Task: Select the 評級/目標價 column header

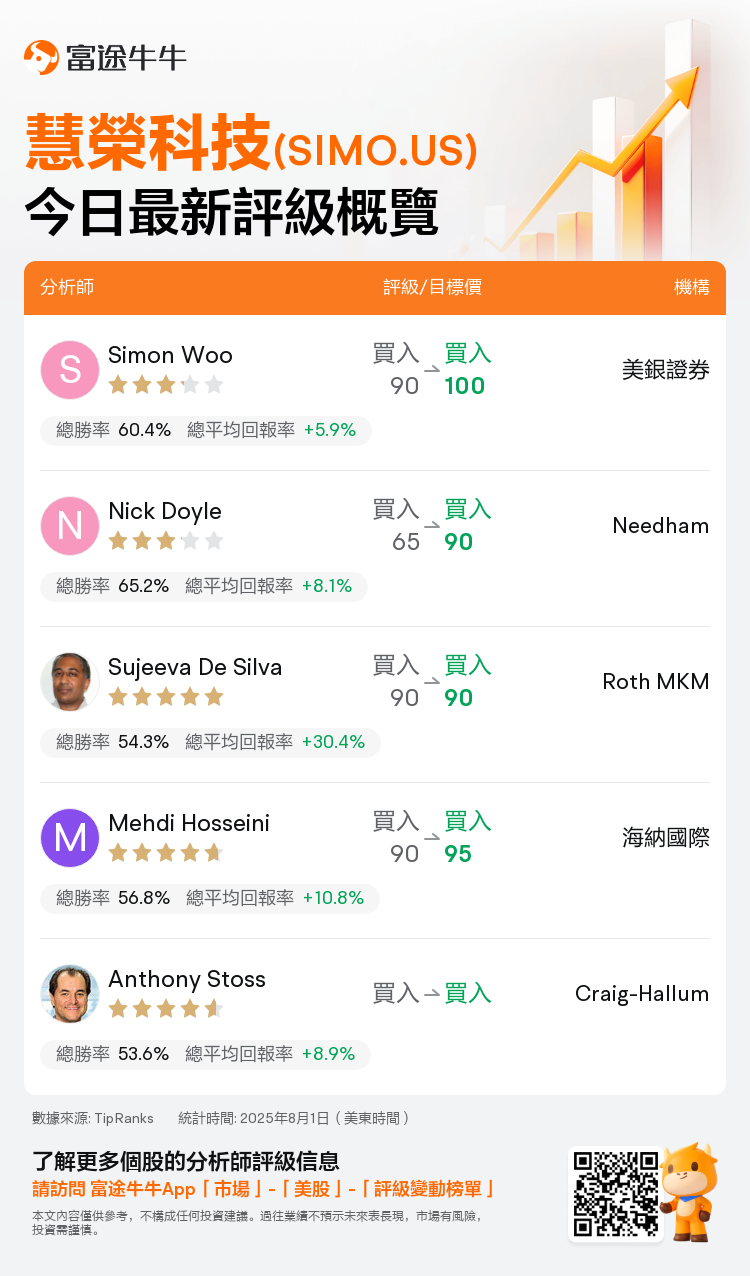Action: point(432,287)
